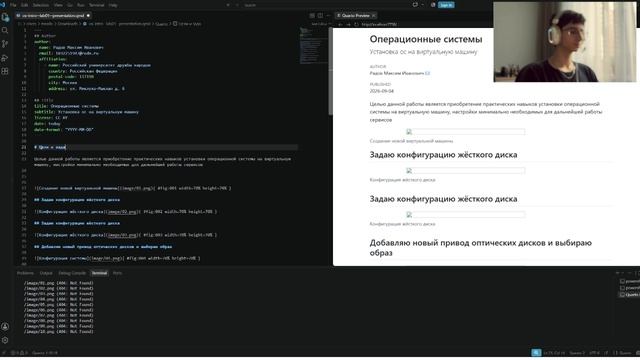Click the first 'Задаю конфигурацию жёсткого диска' preview heading
640x360 pixels.
(443, 155)
